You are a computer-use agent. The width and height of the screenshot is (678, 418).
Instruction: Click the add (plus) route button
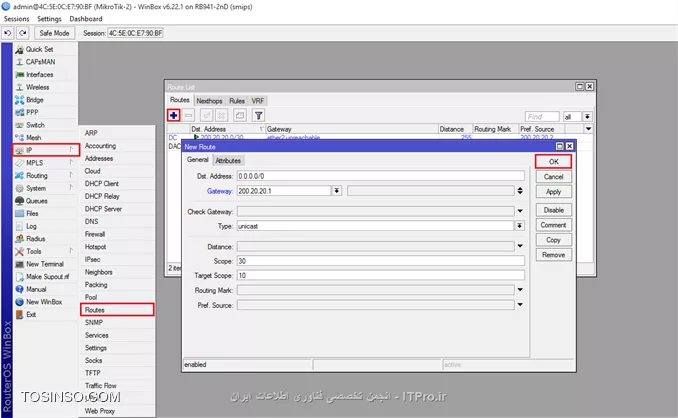173,115
